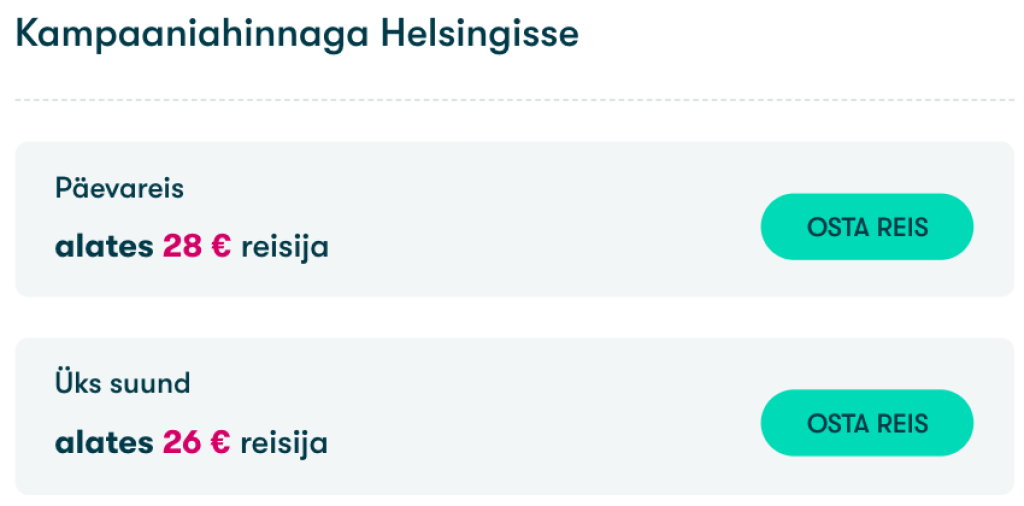Click the word alates in Päevareis card
This screenshot has height=506, width=1024.
(104, 246)
